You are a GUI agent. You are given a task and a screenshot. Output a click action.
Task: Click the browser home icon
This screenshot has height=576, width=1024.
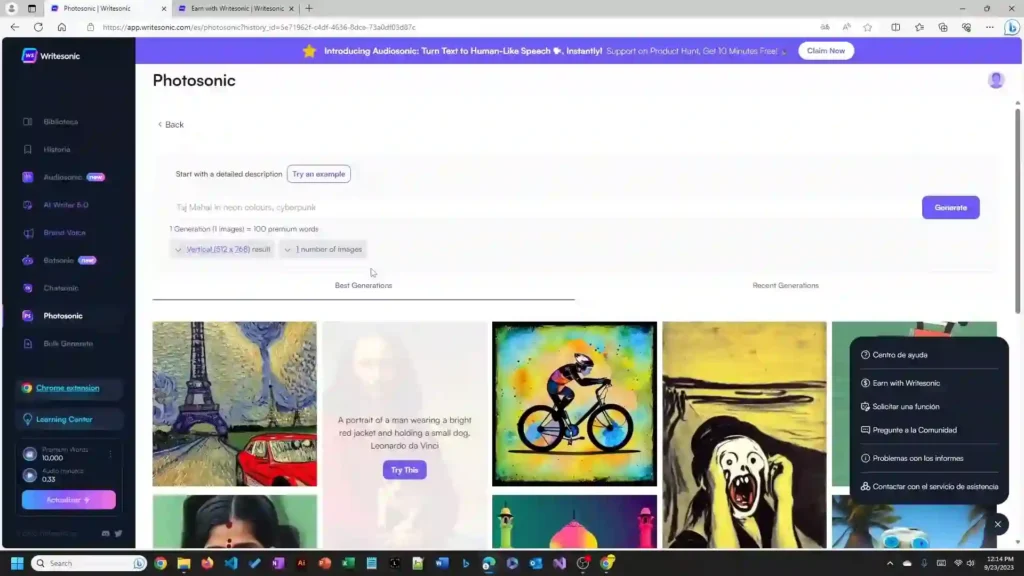coord(61,27)
